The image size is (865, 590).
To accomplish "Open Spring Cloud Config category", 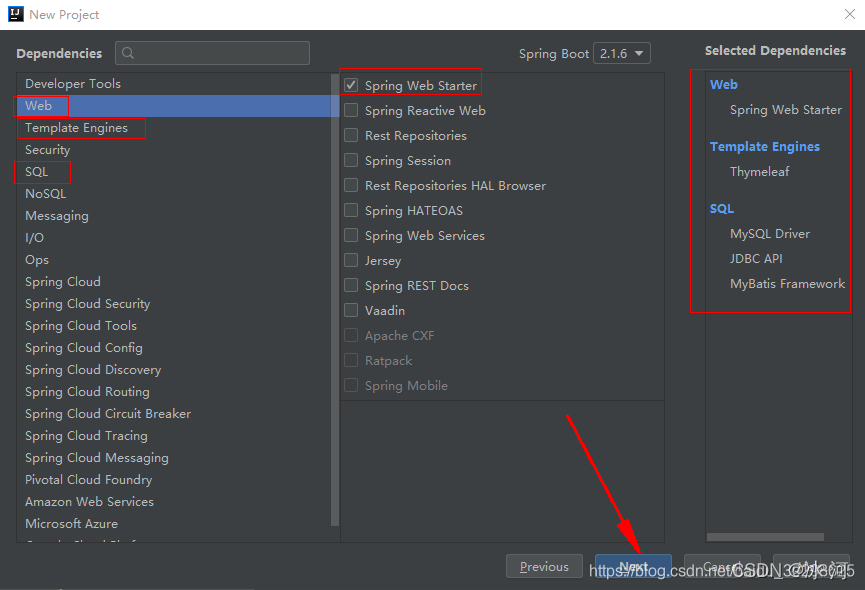I will [174, 348].
